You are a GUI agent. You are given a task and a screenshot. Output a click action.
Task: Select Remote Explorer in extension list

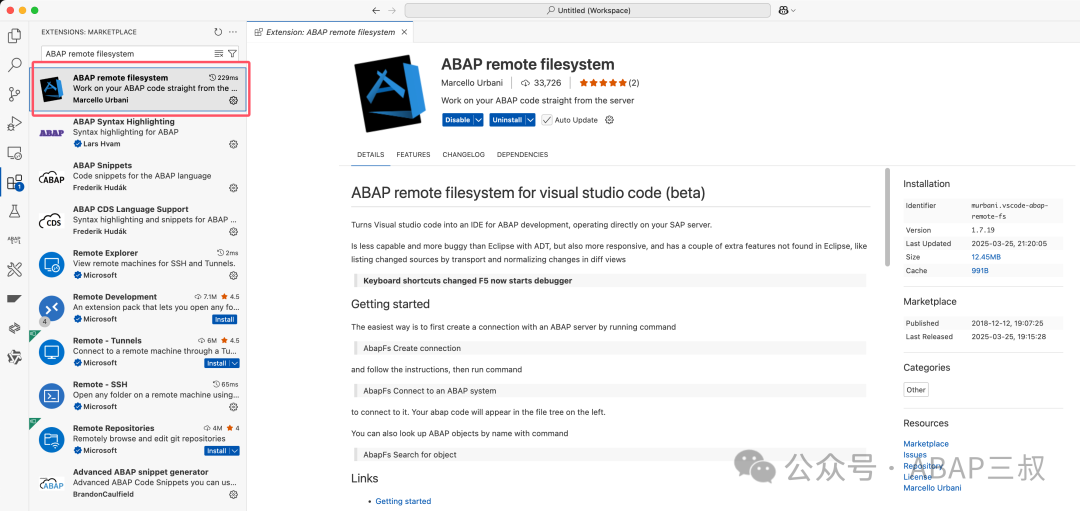[138, 264]
